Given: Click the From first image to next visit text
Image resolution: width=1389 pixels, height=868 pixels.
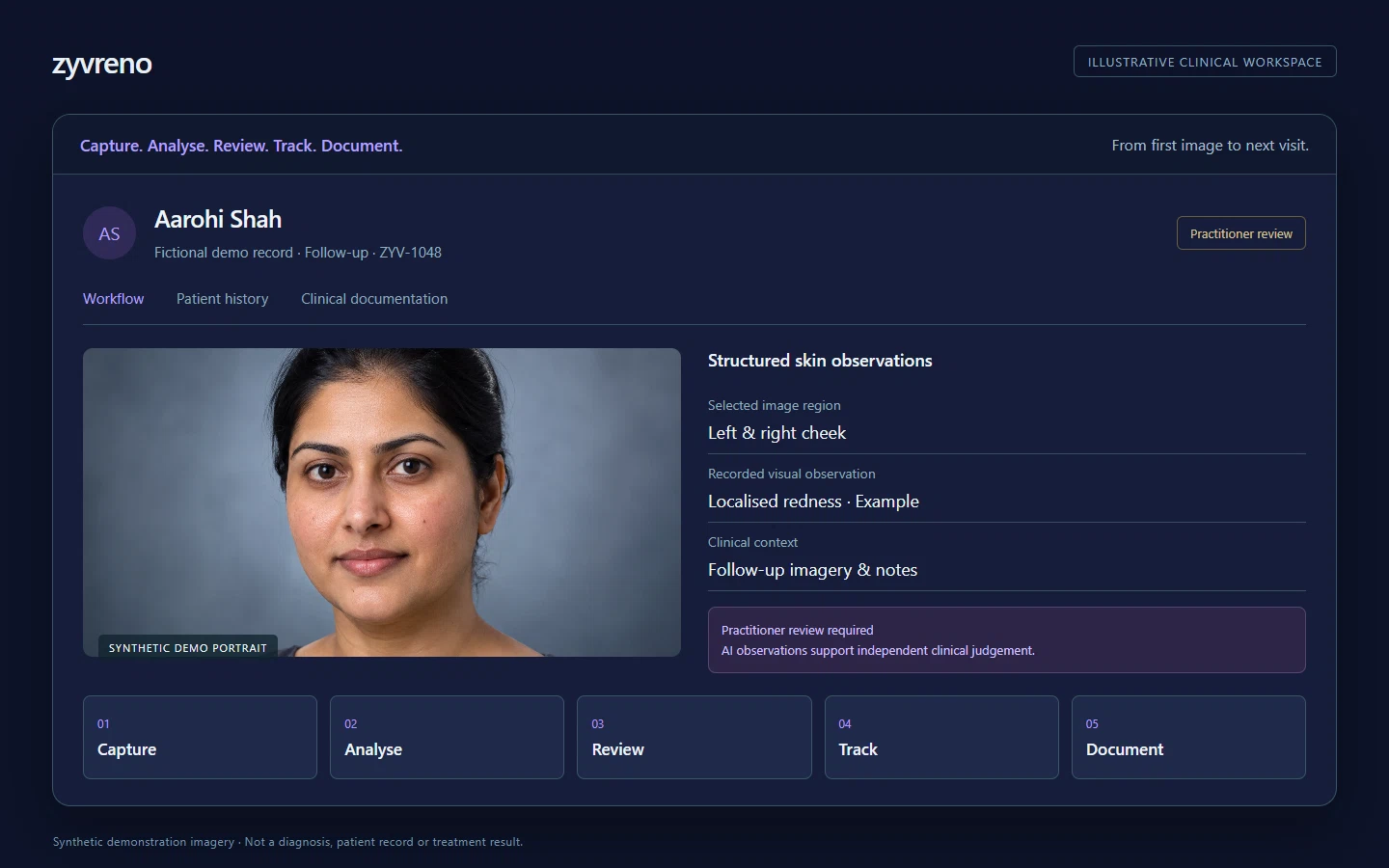Looking at the screenshot, I should 1210,146.
